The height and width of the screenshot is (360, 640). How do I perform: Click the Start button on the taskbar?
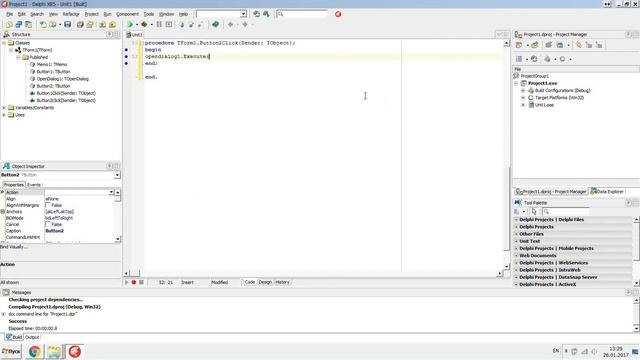click(x=11, y=351)
